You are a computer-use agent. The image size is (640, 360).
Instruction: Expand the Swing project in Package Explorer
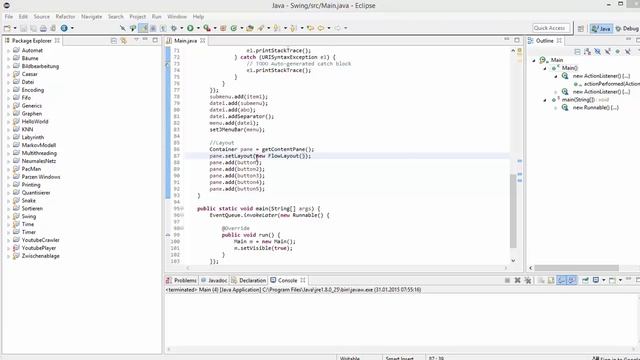click(9, 217)
